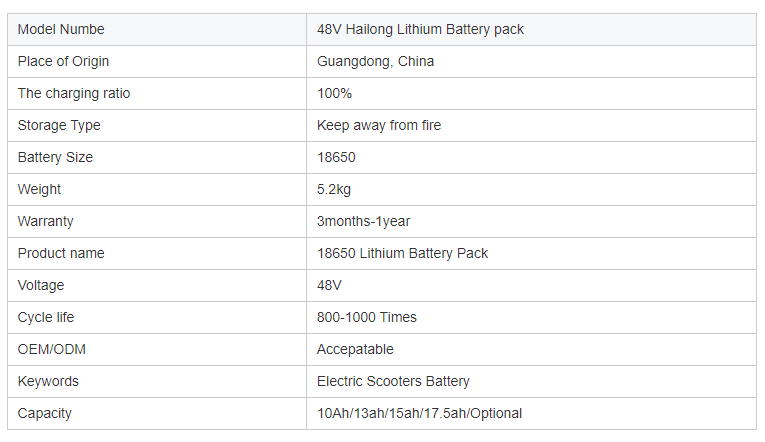Click the 'Voltage' label cell
The width and height of the screenshot is (765, 442).
pyautogui.click(x=41, y=285)
